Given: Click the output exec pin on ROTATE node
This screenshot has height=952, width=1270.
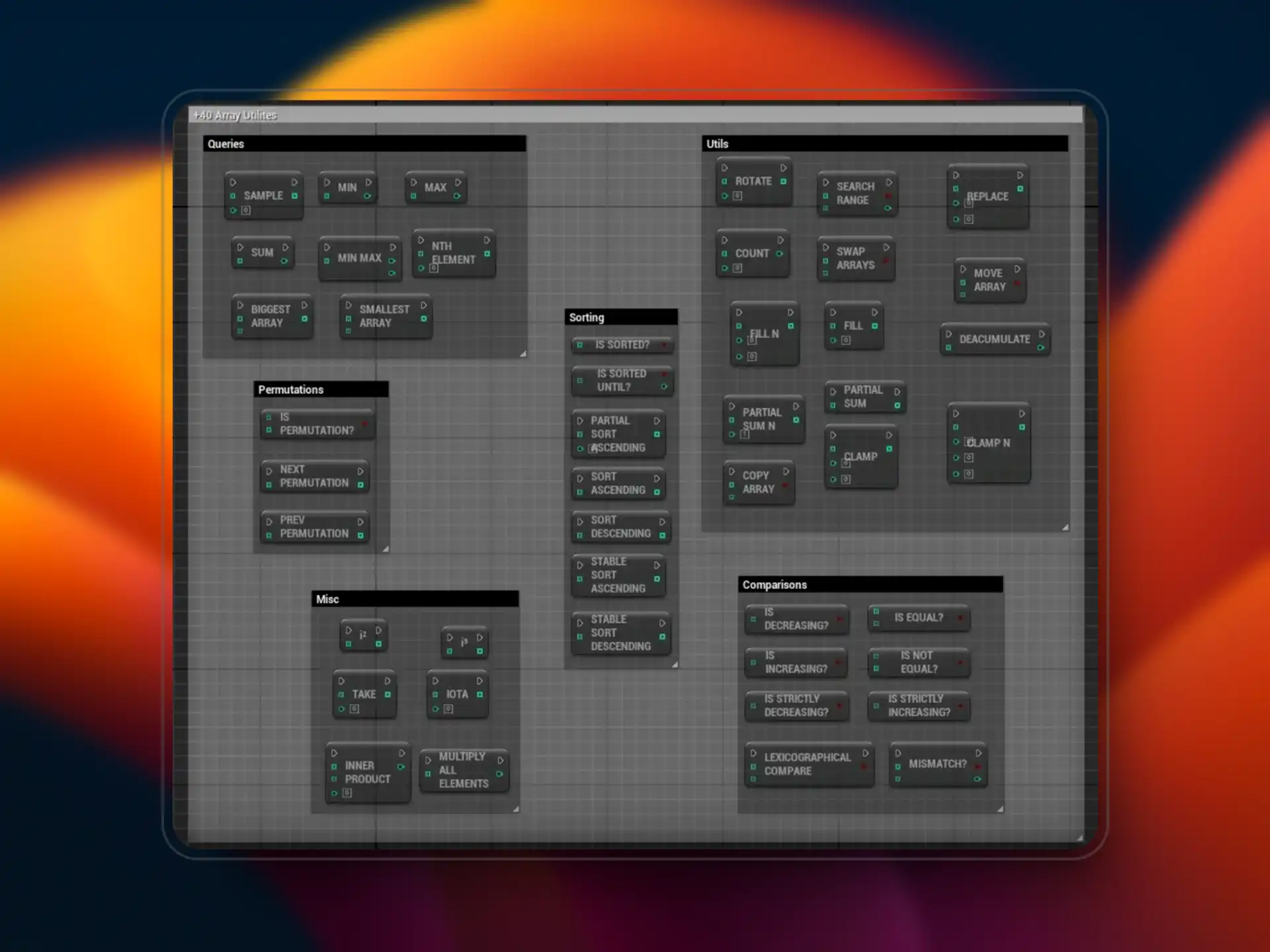Looking at the screenshot, I should click(783, 168).
